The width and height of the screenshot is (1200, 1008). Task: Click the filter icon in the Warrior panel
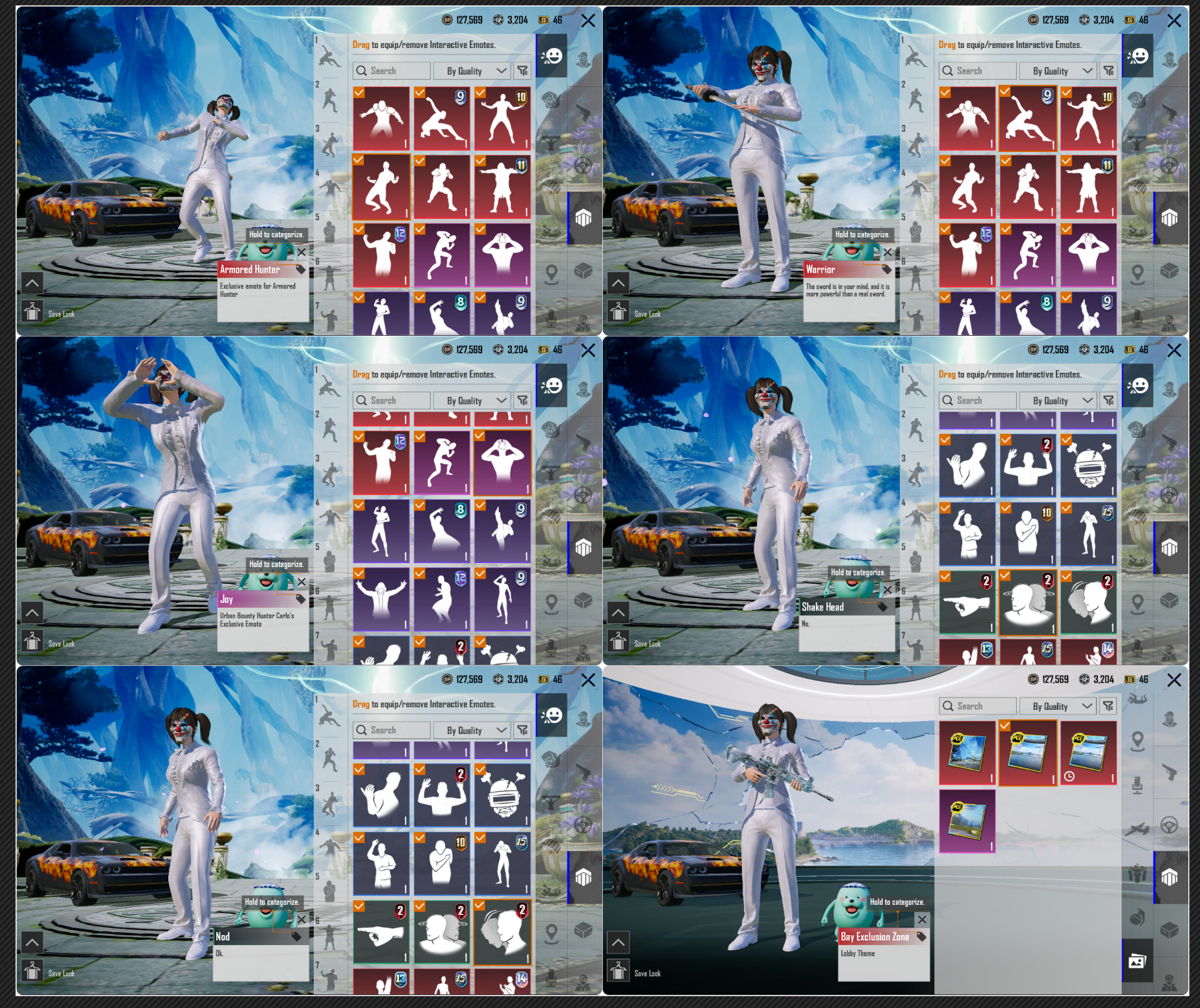pos(1108,71)
